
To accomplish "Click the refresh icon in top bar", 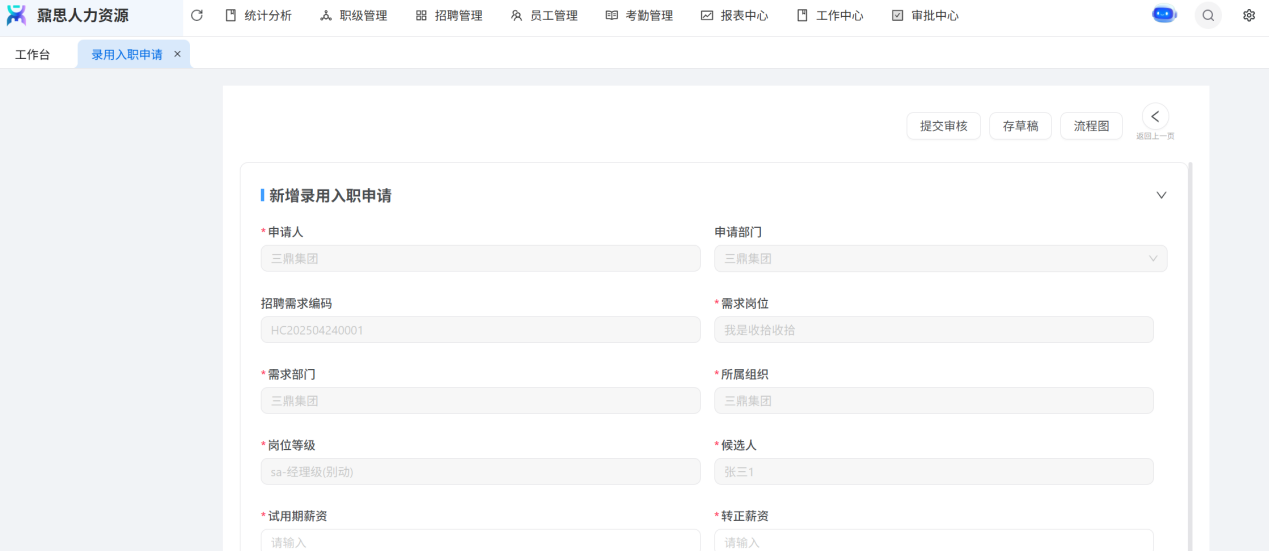I will pyautogui.click(x=197, y=16).
